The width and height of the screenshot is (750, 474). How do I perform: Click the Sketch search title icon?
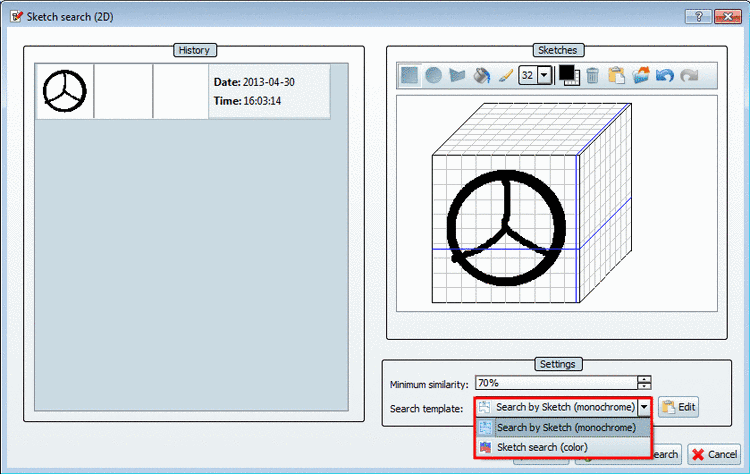coord(16,17)
